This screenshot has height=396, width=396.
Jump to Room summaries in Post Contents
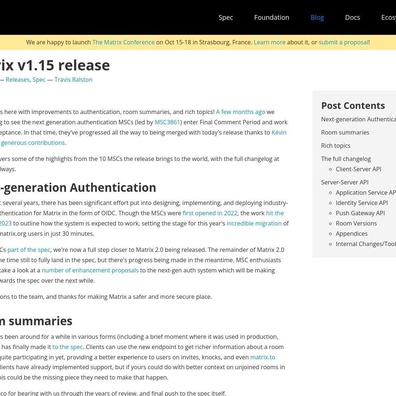tap(345, 132)
